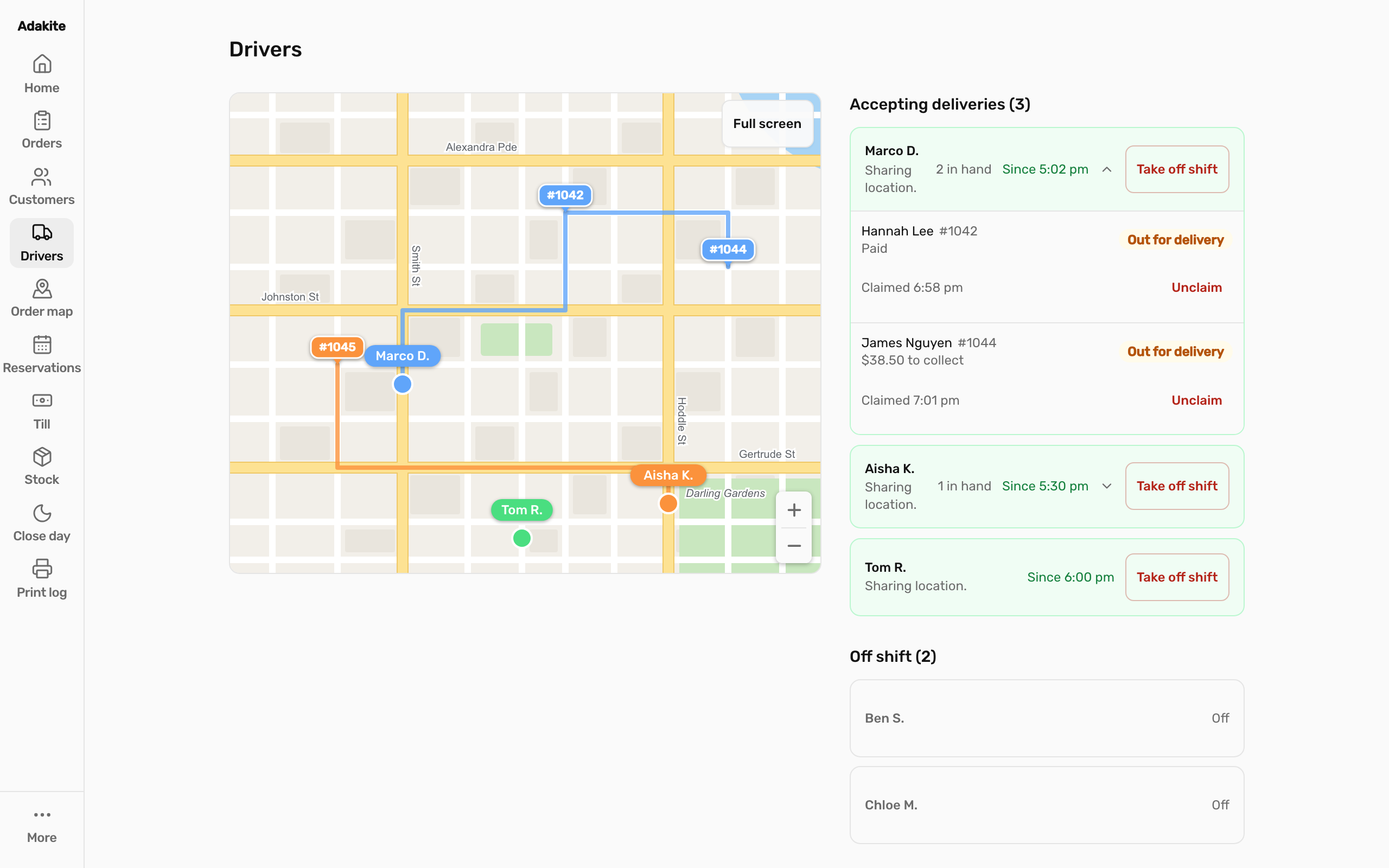Select #1042 marker on map
Viewport: 1389px width, 868px height.
[565, 195]
